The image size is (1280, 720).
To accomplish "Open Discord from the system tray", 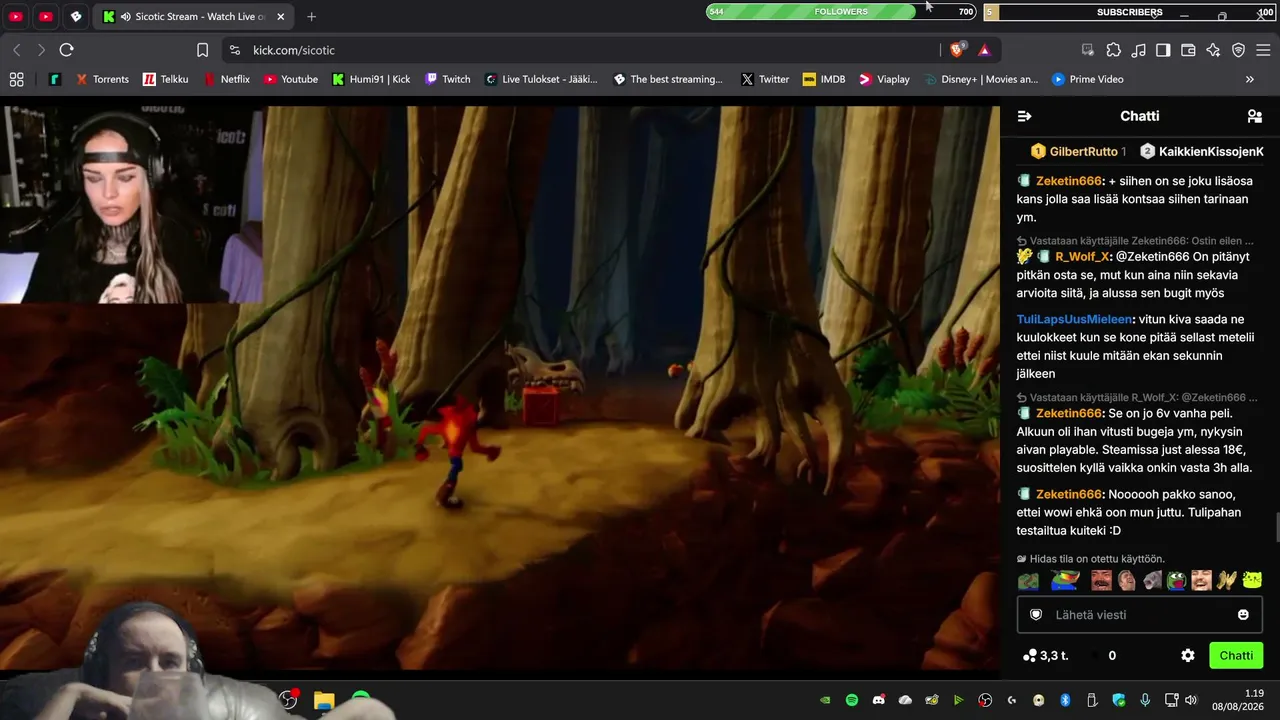I will (878, 700).
